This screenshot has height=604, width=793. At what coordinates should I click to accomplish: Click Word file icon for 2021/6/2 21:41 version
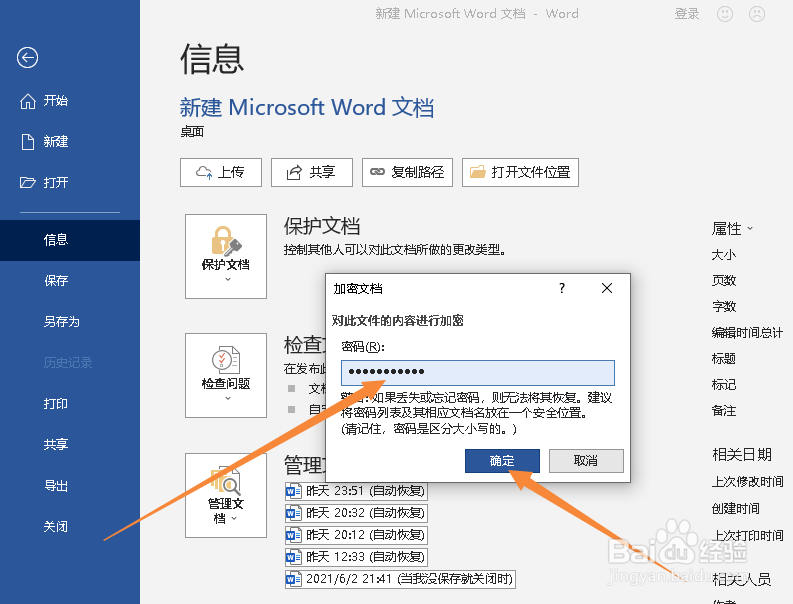point(293,579)
